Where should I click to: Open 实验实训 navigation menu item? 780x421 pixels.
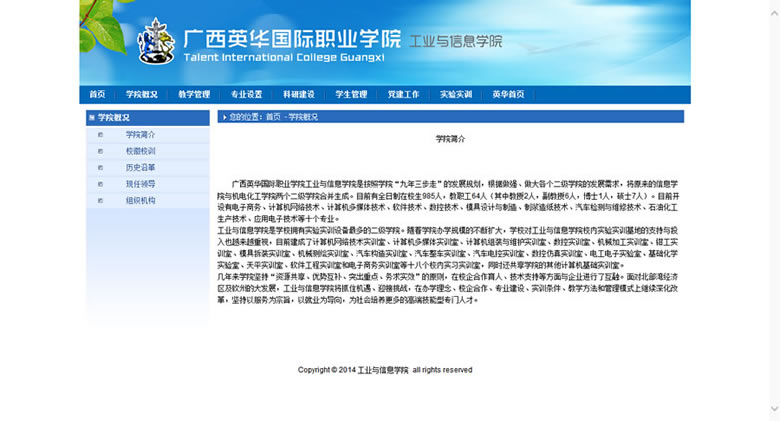[x=455, y=95]
